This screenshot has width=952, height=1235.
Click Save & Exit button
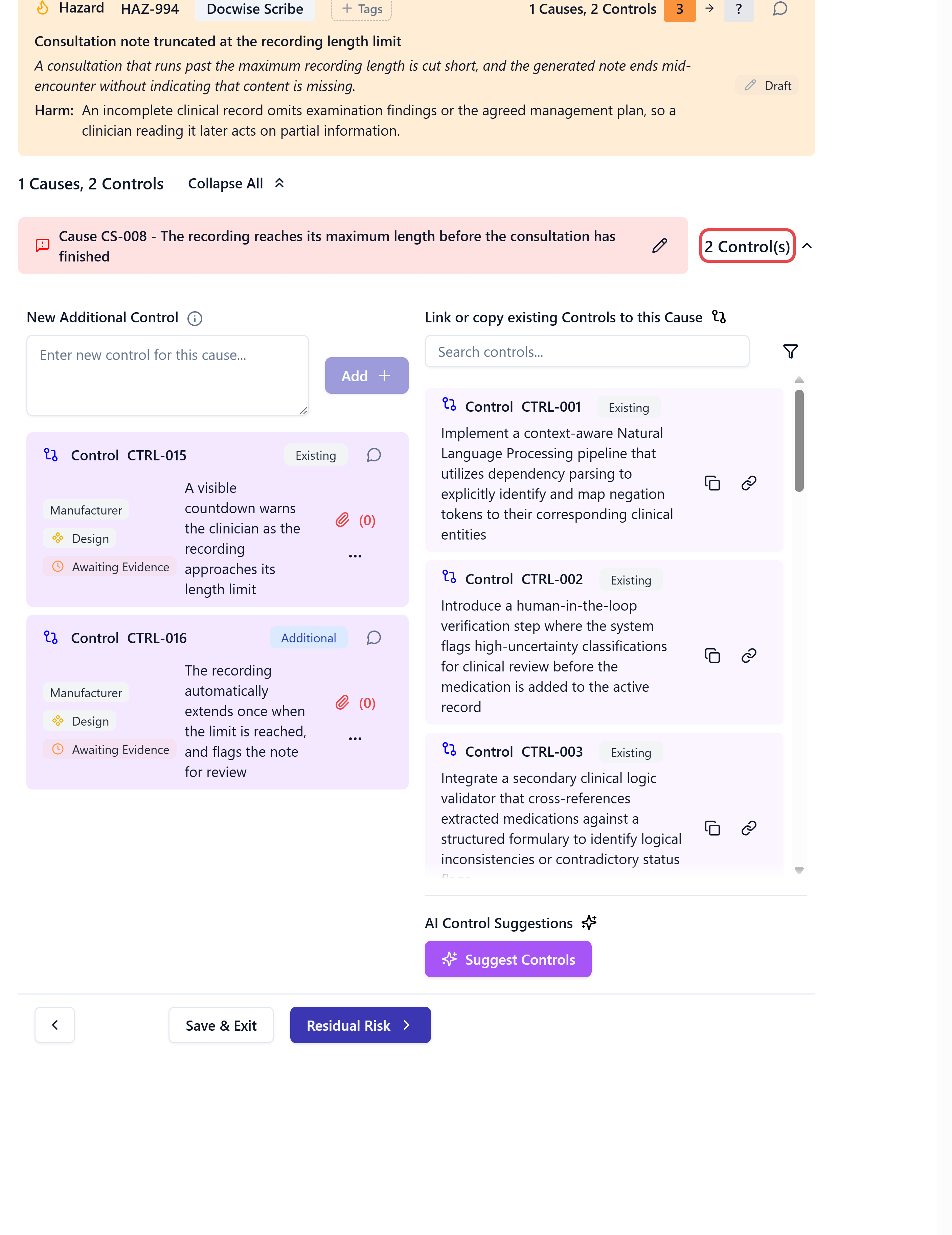click(221, 1025)
